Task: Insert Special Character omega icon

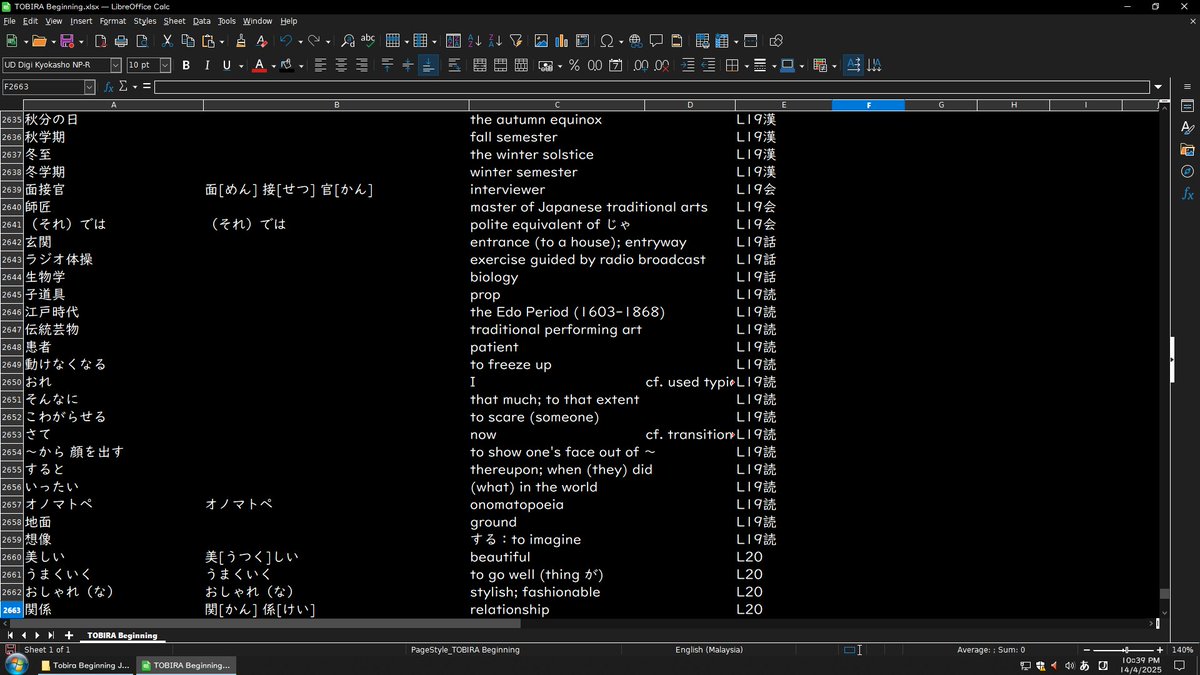Action: (606, 41)
